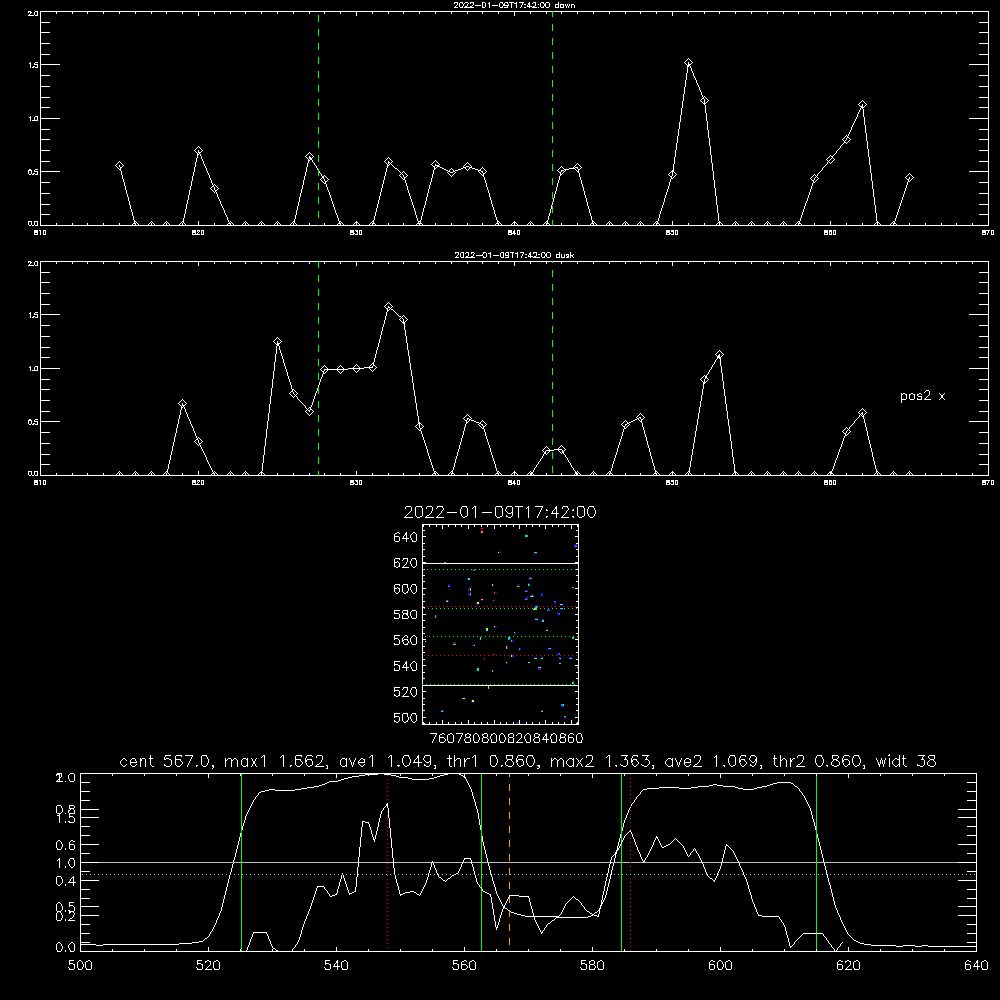
Task: Click the highest diamond peak in dusk plot
Action: coord(388,307)
